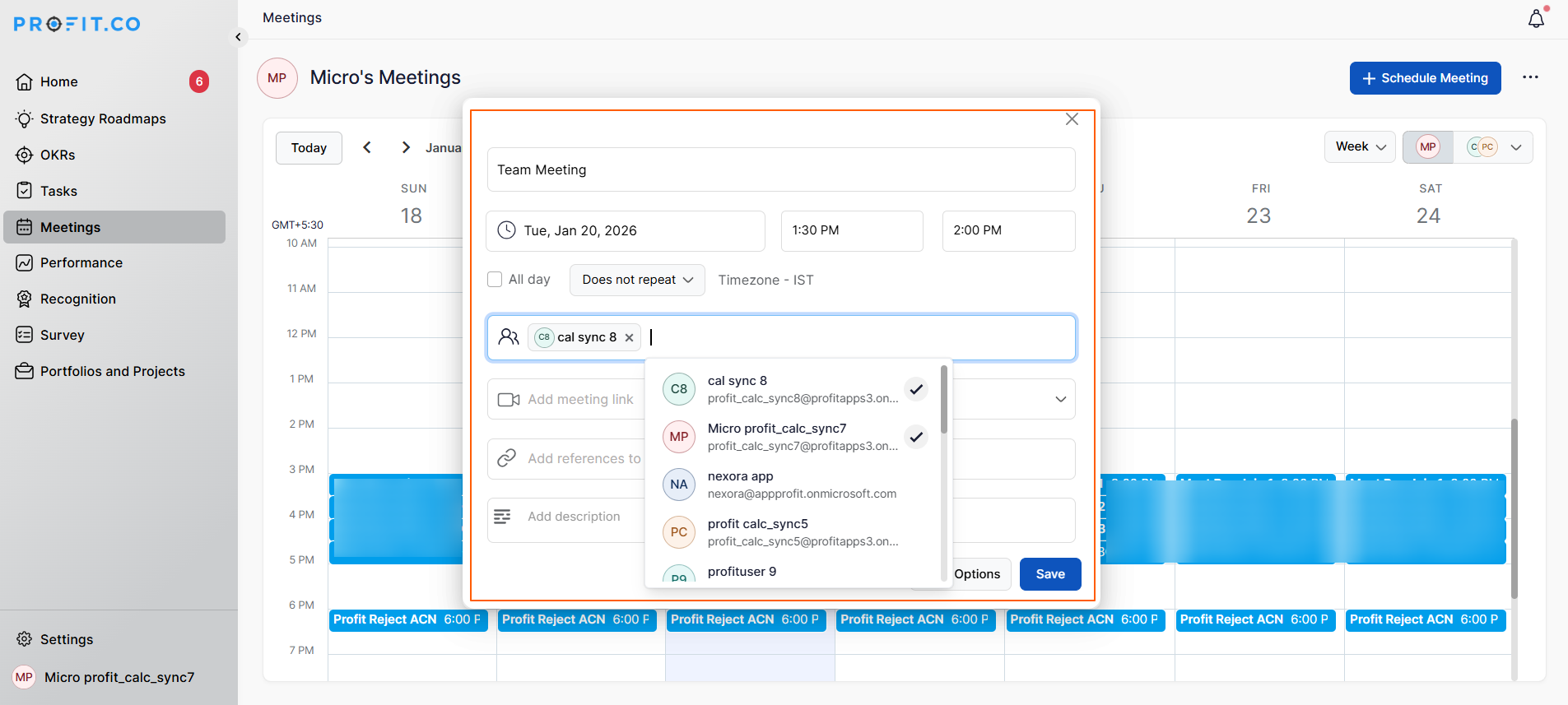Navigate to Performance in sidebar

tap(81, 262)
